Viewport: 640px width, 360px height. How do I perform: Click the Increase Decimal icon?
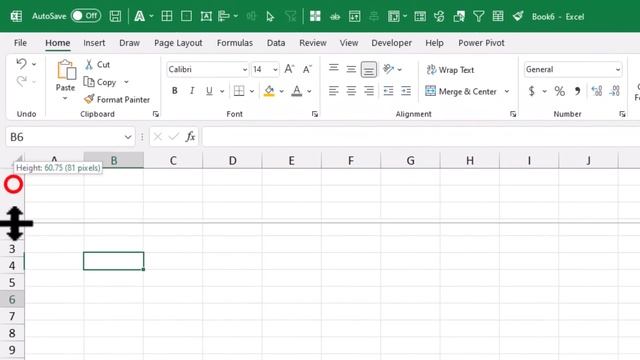(597, 91)
